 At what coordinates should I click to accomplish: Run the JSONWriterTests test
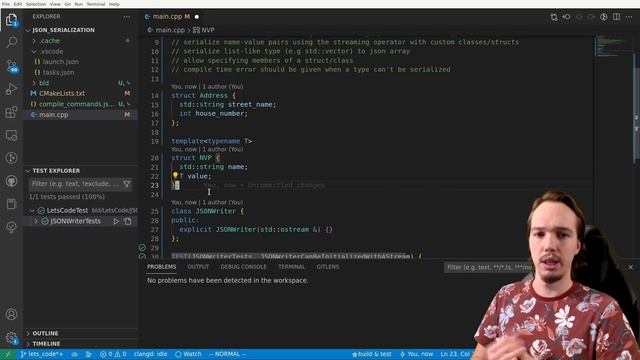pos(116,221)
